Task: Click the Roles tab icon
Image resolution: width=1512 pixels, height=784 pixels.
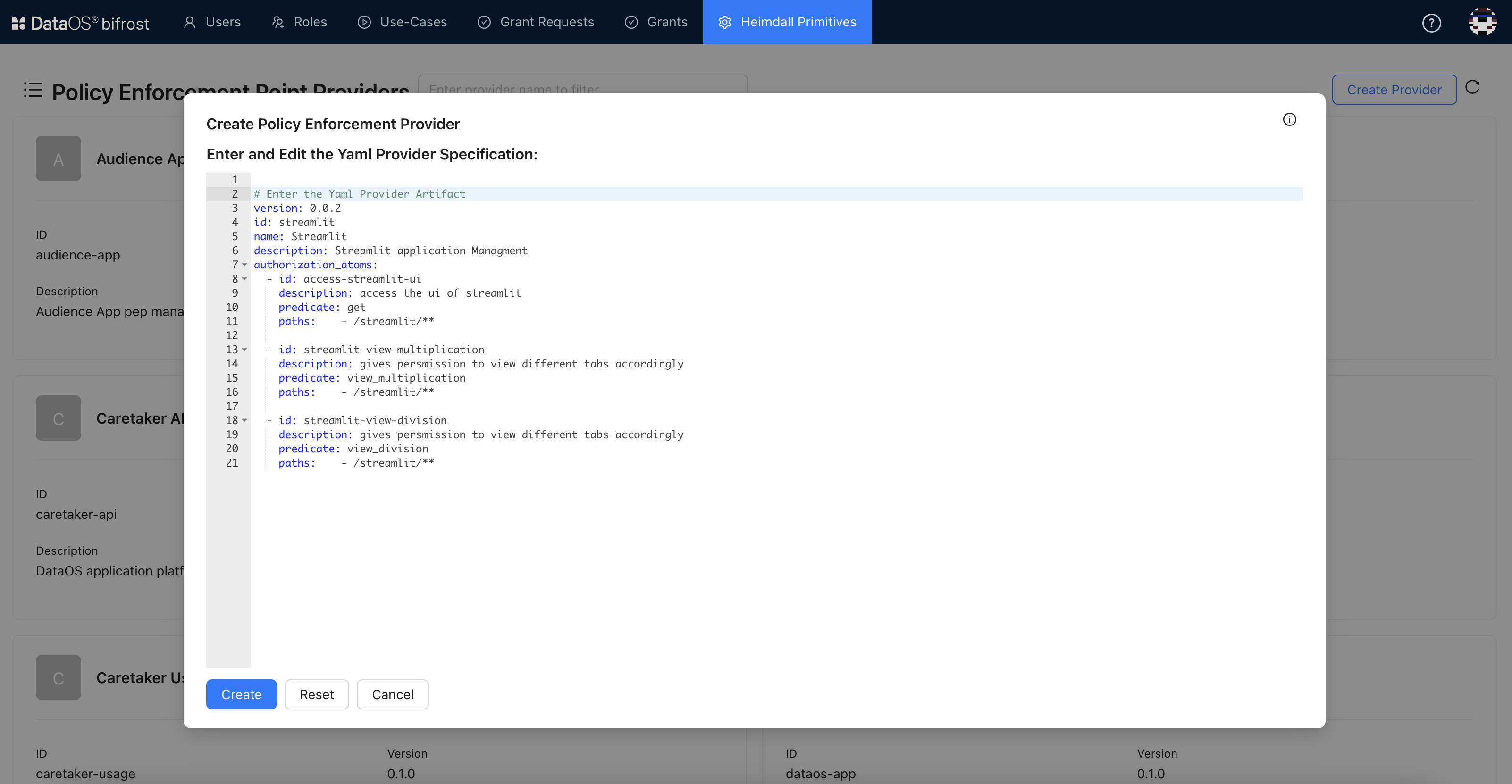Action: tap(277, 22)
